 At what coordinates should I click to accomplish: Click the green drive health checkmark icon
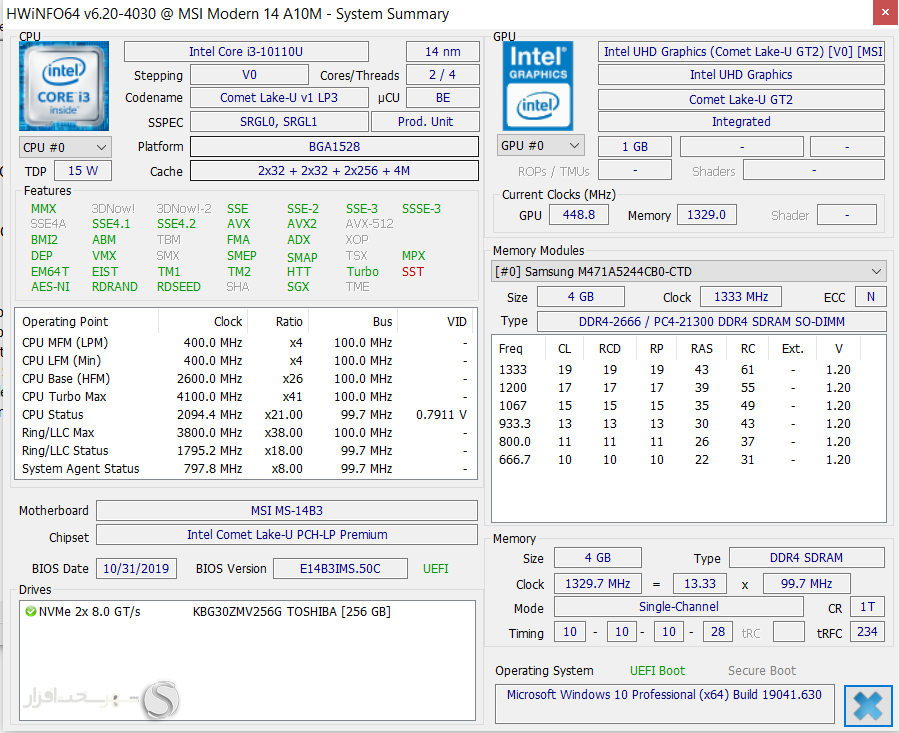[31, 611]
